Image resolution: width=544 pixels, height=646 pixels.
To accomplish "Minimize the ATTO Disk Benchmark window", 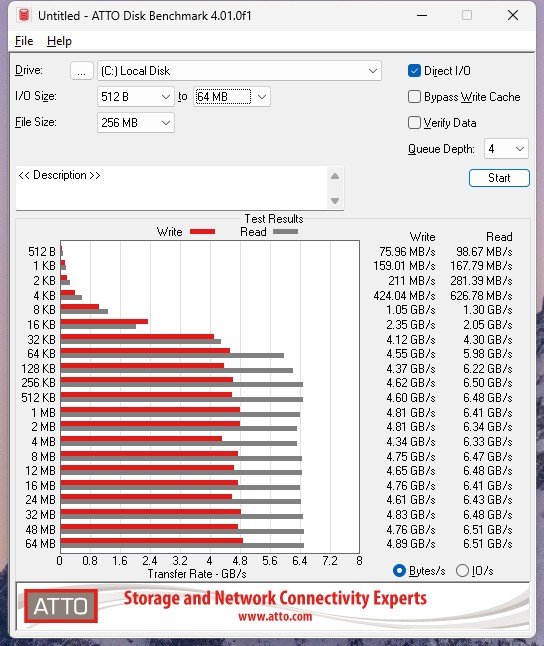I will pos(422,16).
